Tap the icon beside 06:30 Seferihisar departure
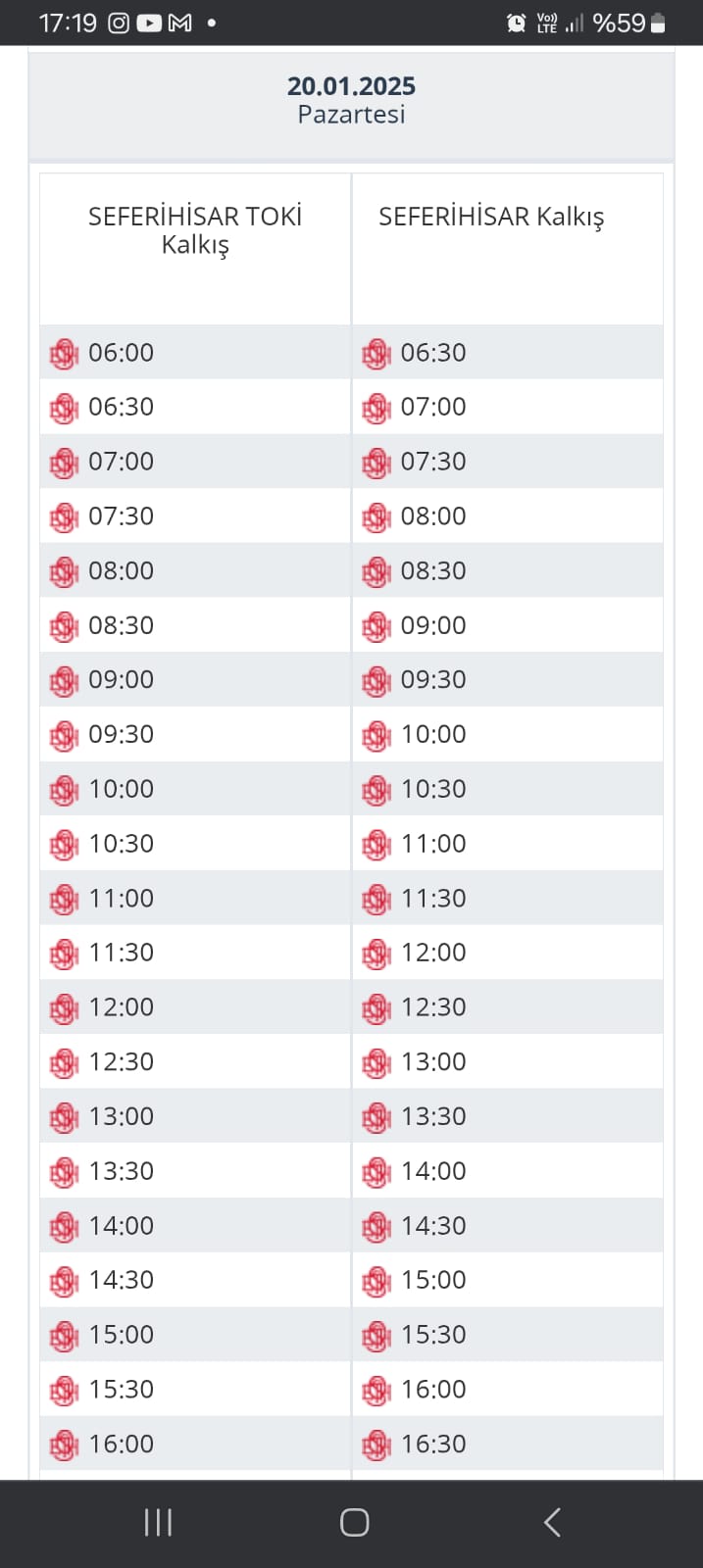Viewport: 703px width, 1568px height. click(x=376, y=353)
